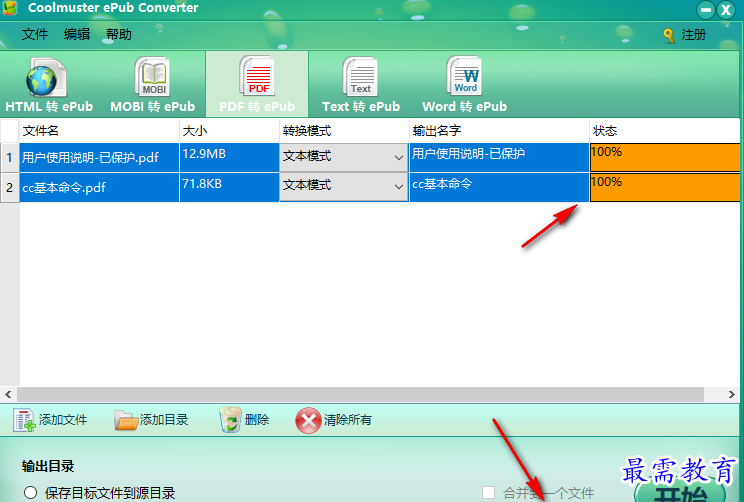
Task: Click the horizontal scrollbar track
Action: tap(361, 394)
